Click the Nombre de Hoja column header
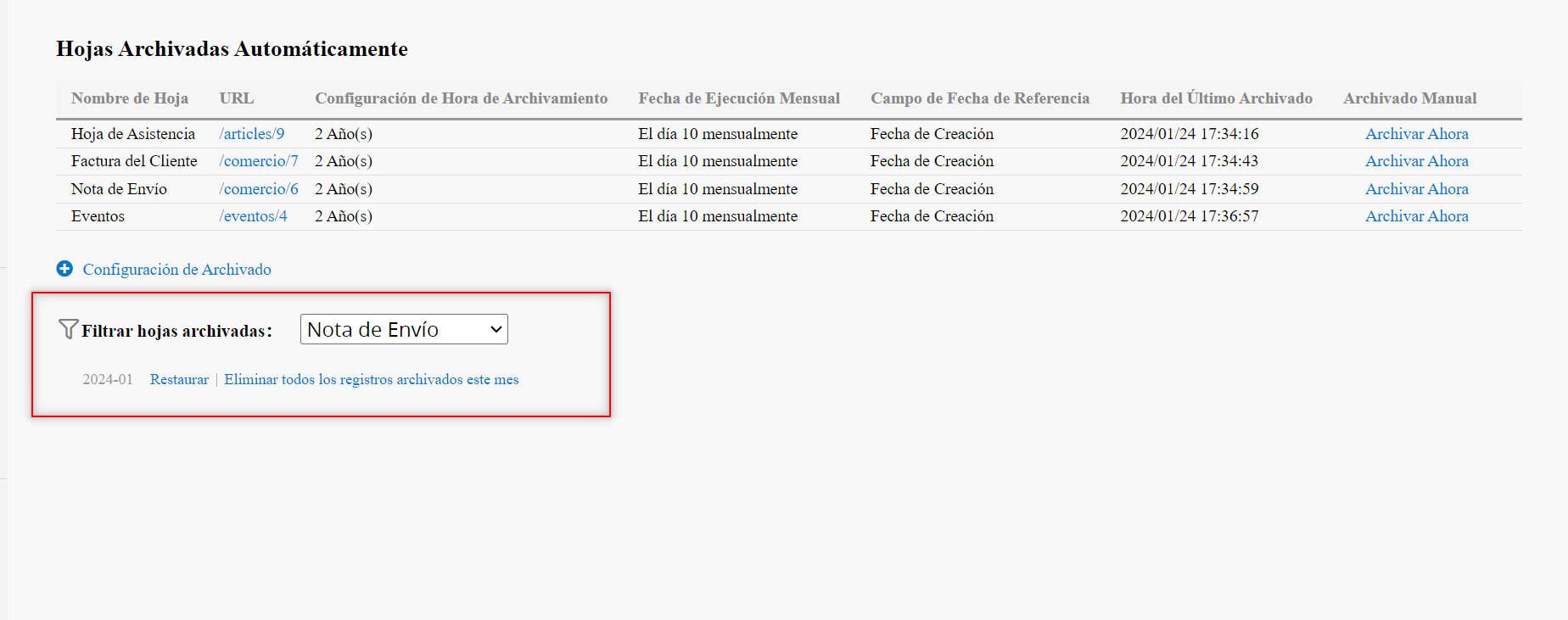This screenshot has width=1568, height=620. 130,98
